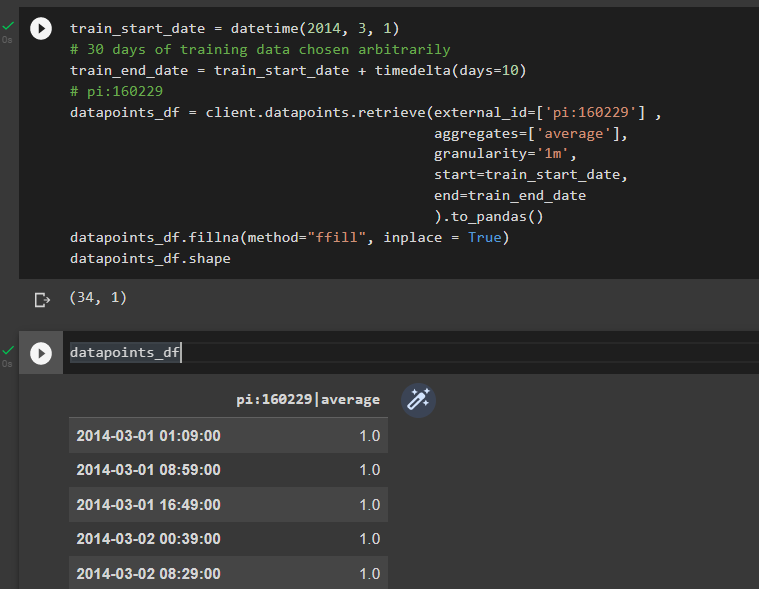The height and width of the screenshot is (589, 759).
Task: Click value 1.0 in the 00:39:00 row
Action: pyautogui.click(x=370, y=539)
